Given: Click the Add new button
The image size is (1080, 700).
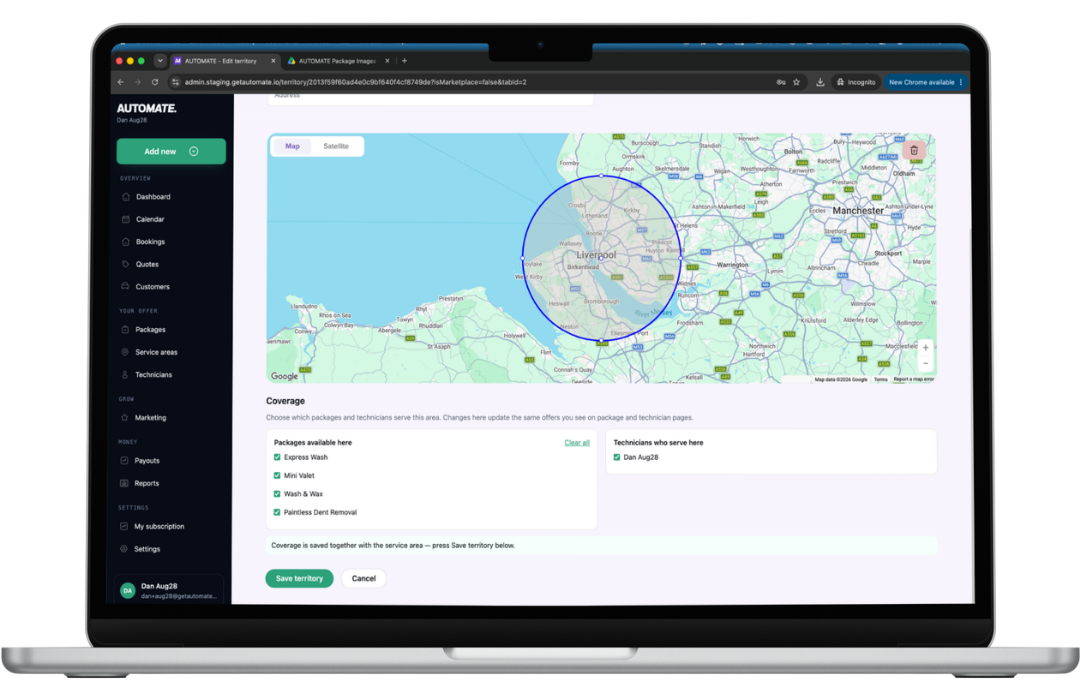Looking at the screenshot, I should [x=171, y=152].
